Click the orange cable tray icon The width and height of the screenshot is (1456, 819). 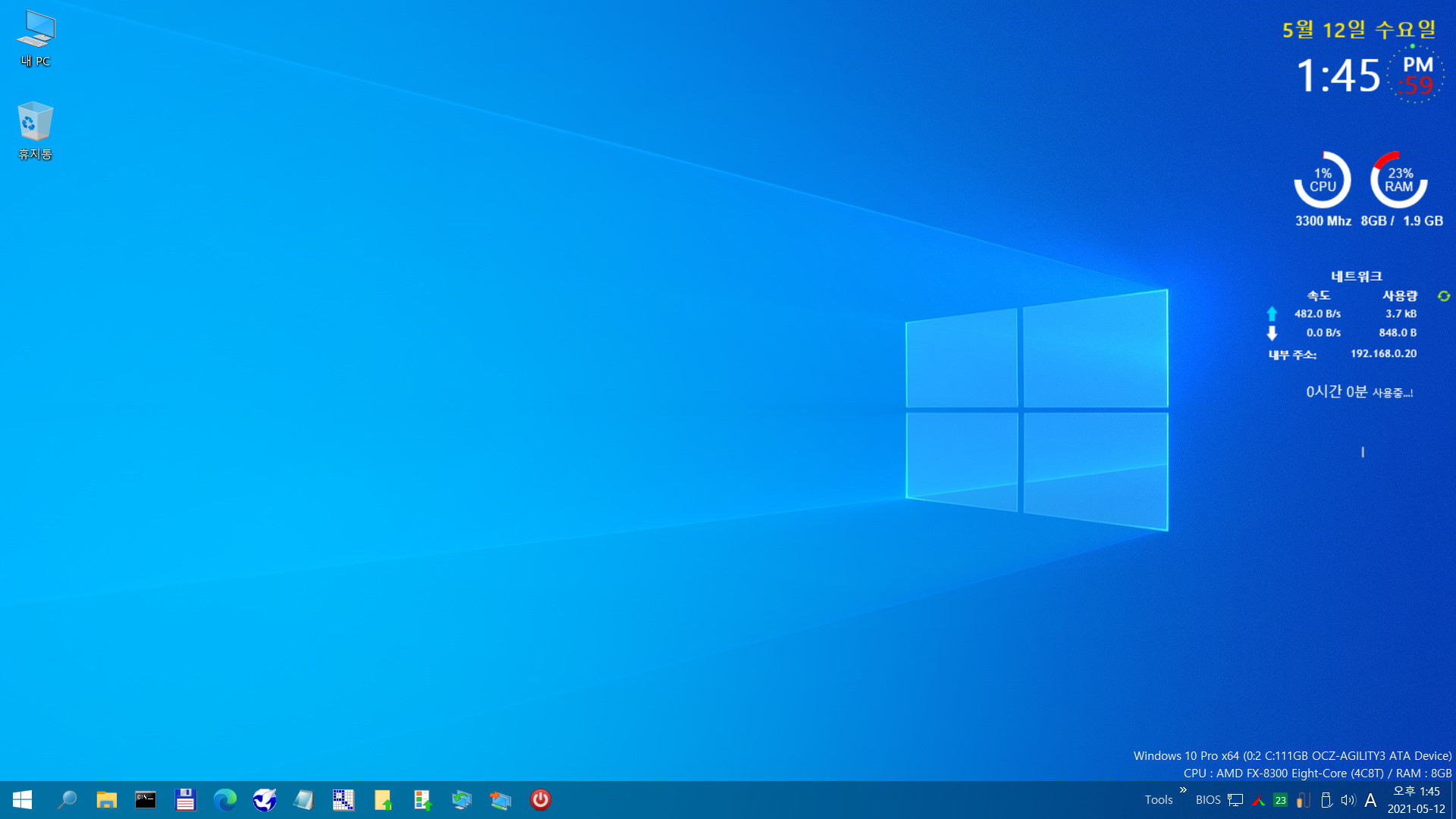coord(1304,800)
